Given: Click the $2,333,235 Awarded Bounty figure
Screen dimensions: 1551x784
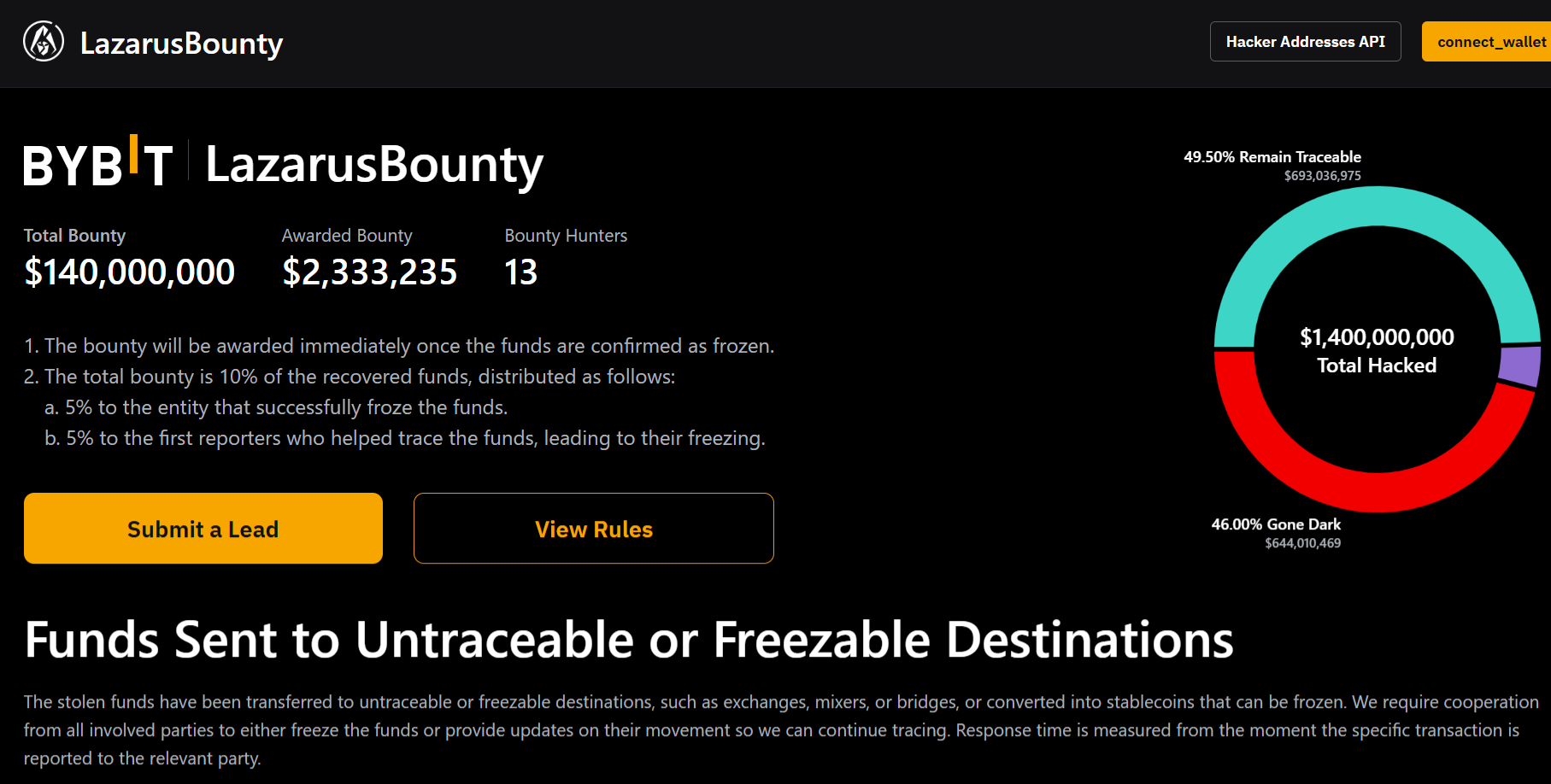Looking at the screenshot, I should tap(370, 272).
